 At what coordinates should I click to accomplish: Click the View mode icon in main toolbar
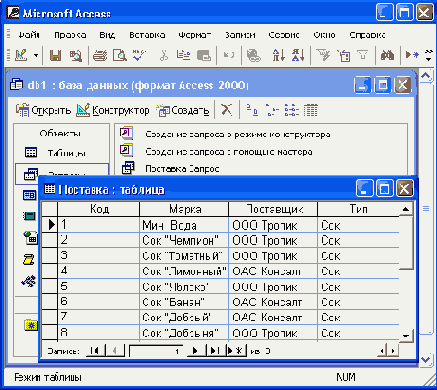coord(21,55)
